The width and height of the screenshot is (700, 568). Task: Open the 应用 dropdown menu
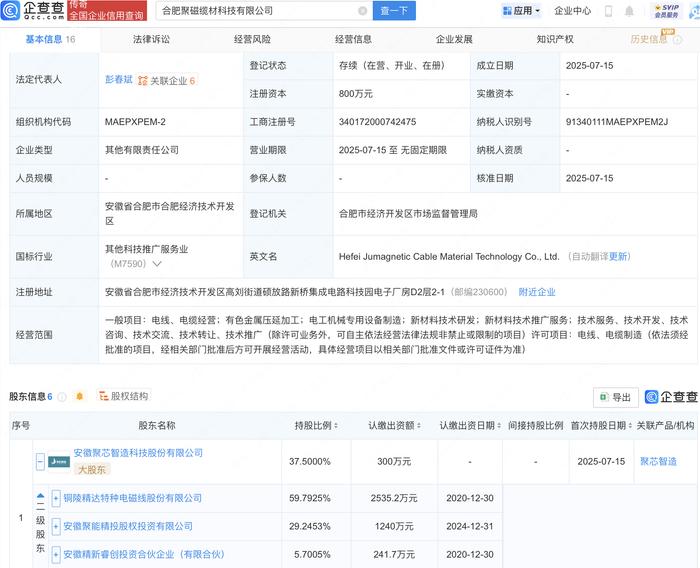click(x=521, y=11)
